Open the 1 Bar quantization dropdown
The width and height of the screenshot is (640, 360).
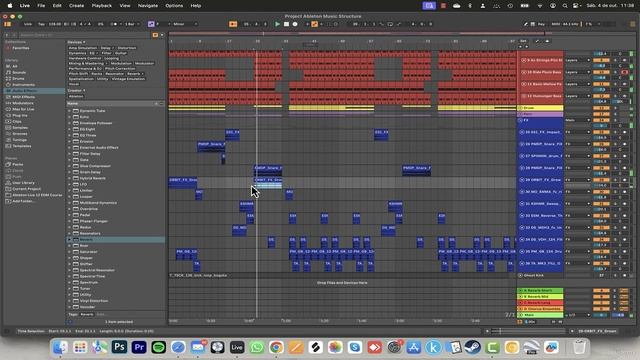pyautogui.click(x=131, y=24)
